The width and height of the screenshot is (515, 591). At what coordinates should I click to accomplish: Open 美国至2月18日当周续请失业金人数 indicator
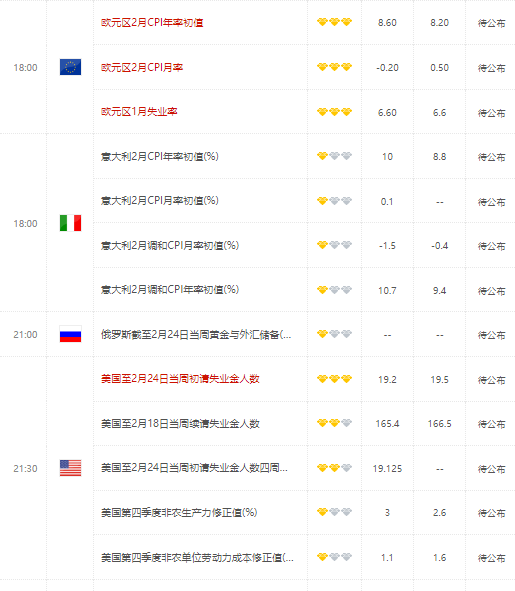(x=180, y=424)
